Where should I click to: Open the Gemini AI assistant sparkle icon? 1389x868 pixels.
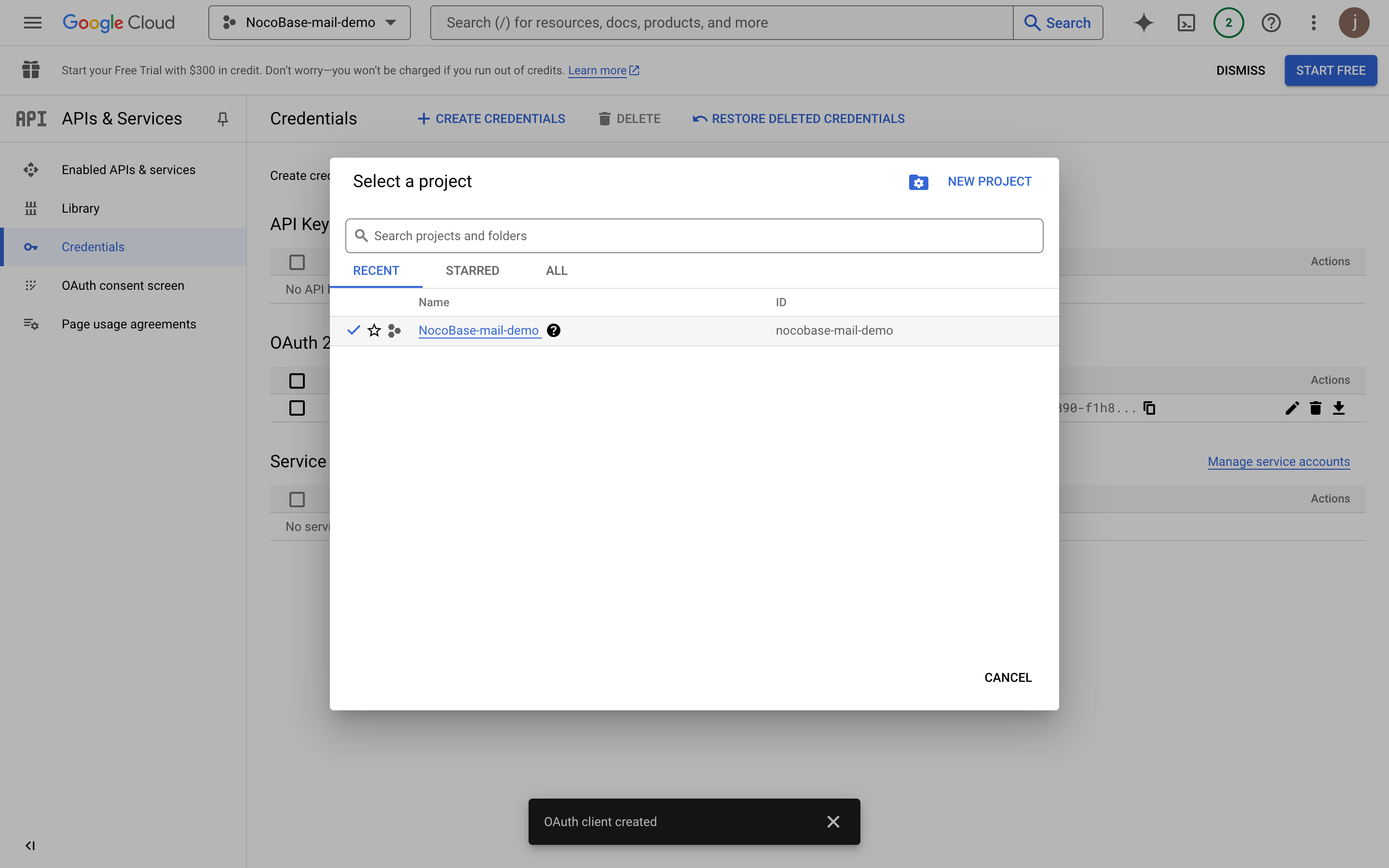tap(1144, 23)
